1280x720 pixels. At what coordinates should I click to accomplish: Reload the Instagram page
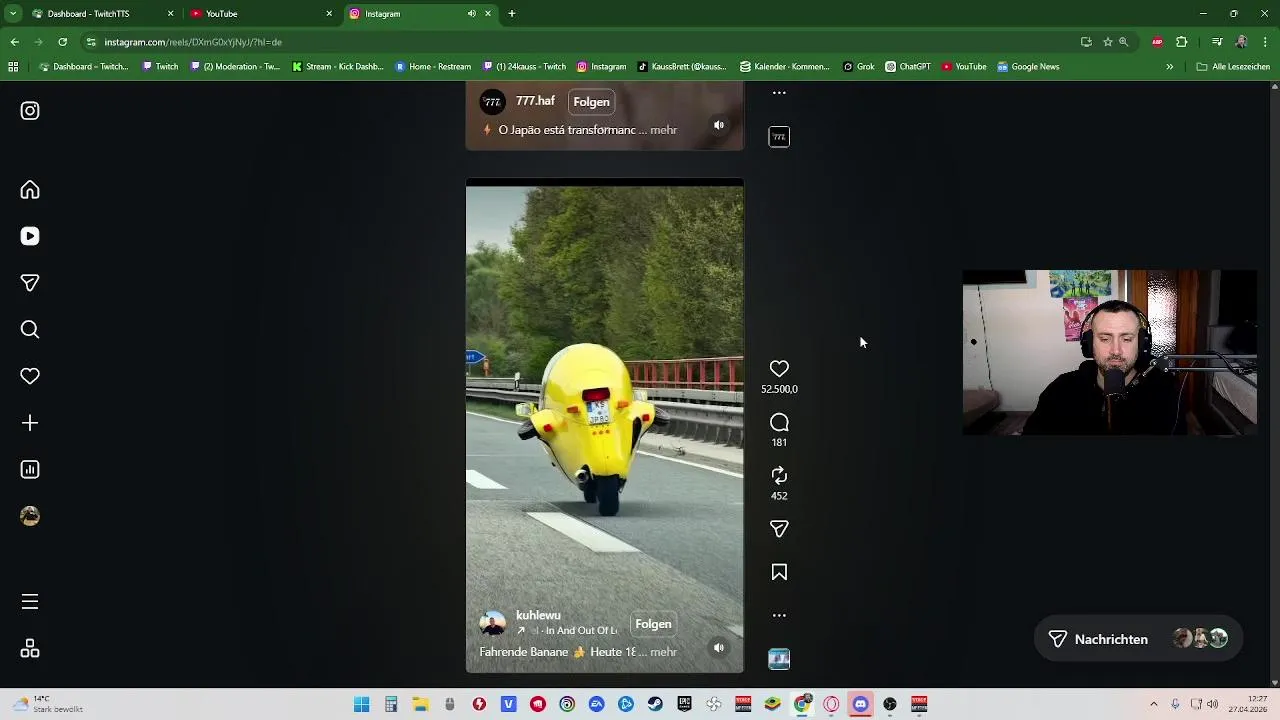[x=62, y=42]
